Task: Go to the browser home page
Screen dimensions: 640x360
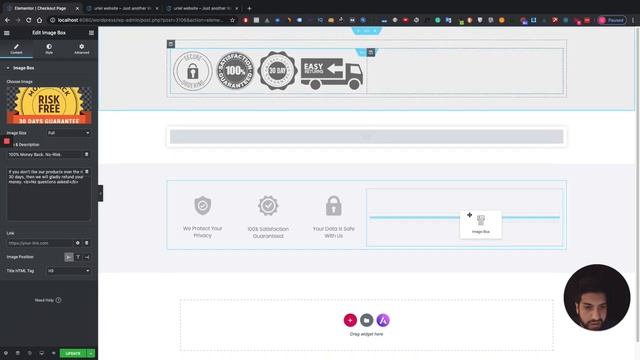Action: 39,20
